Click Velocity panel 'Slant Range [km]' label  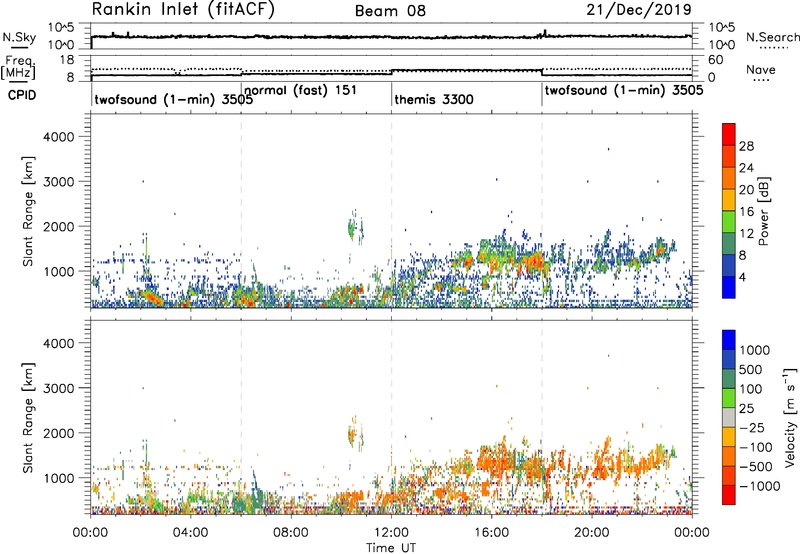28,418
